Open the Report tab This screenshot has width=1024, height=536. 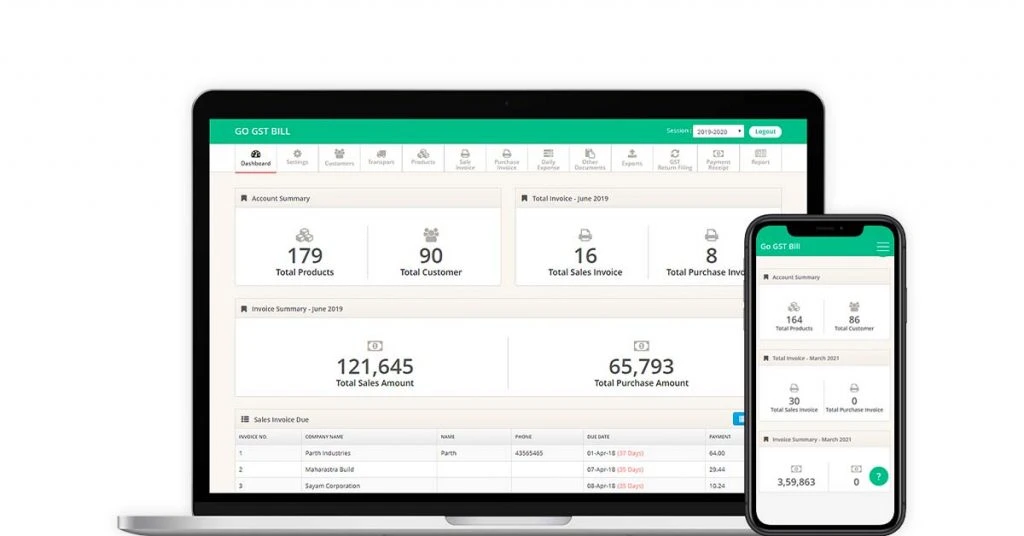pyautogui.click(x=760, y=157)
